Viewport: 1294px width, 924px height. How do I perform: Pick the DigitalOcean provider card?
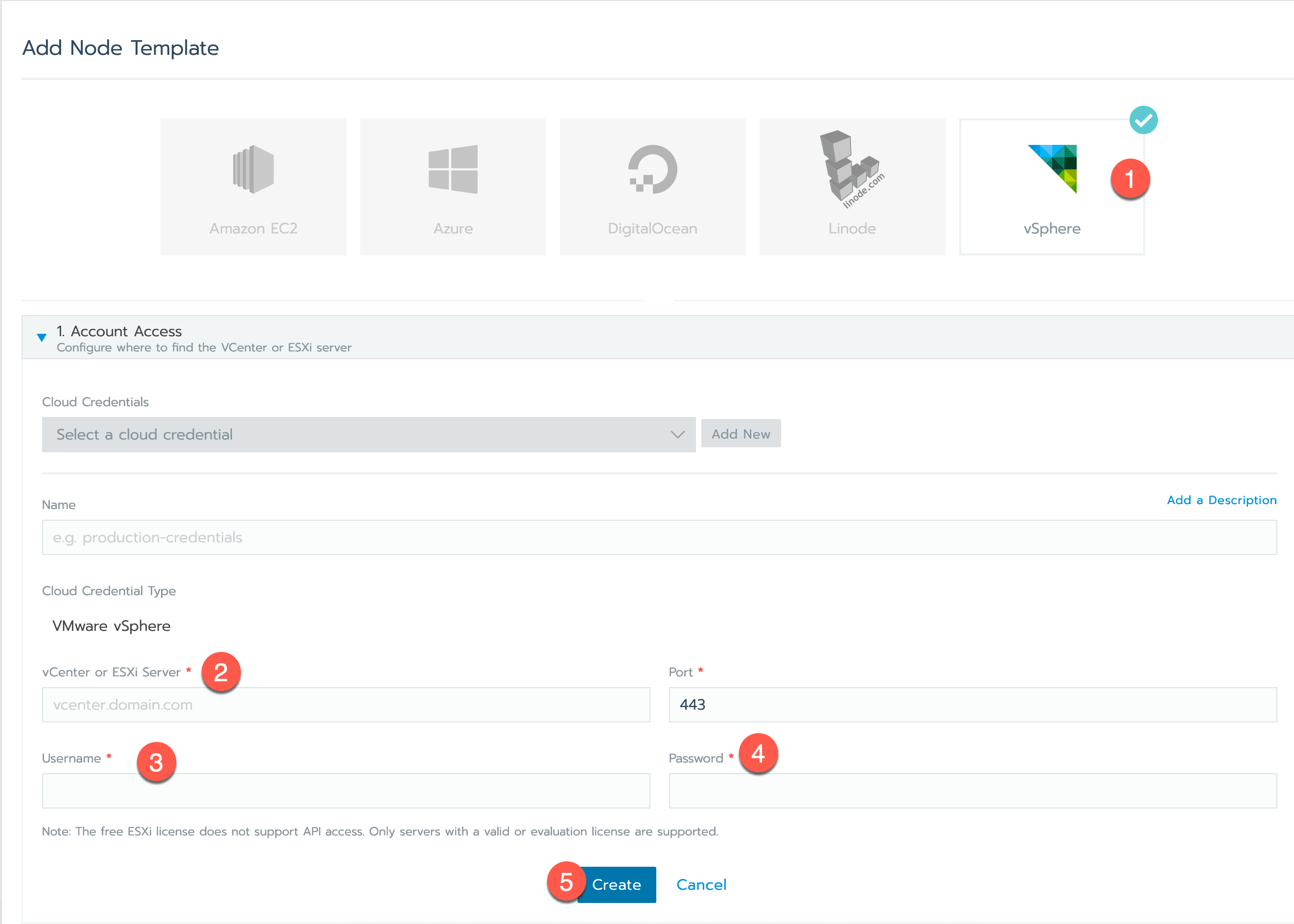pyautogui.click(x=653, y=186)
